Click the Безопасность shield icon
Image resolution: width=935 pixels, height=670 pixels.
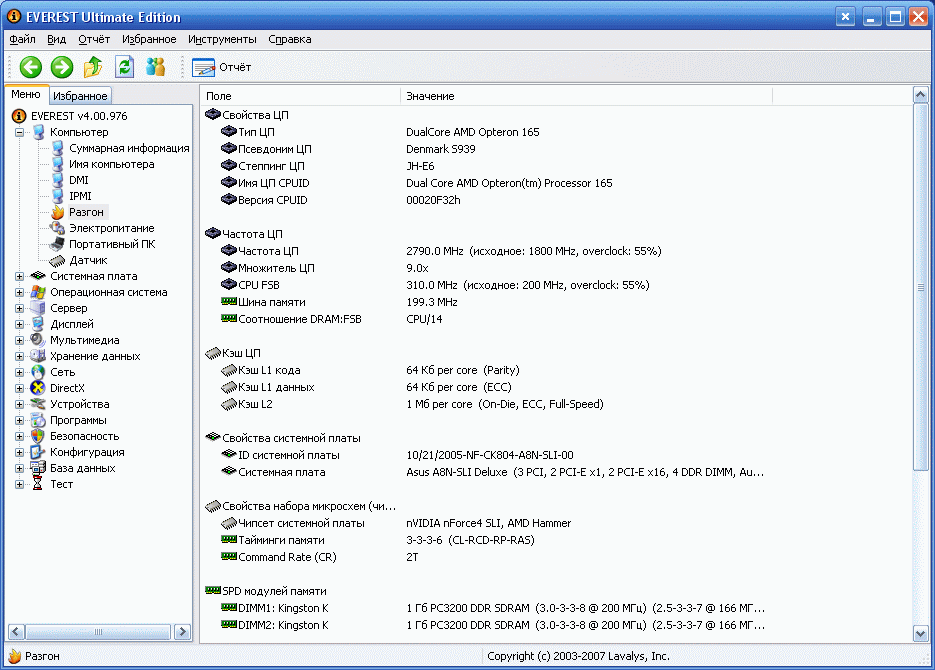click(38, 436)
